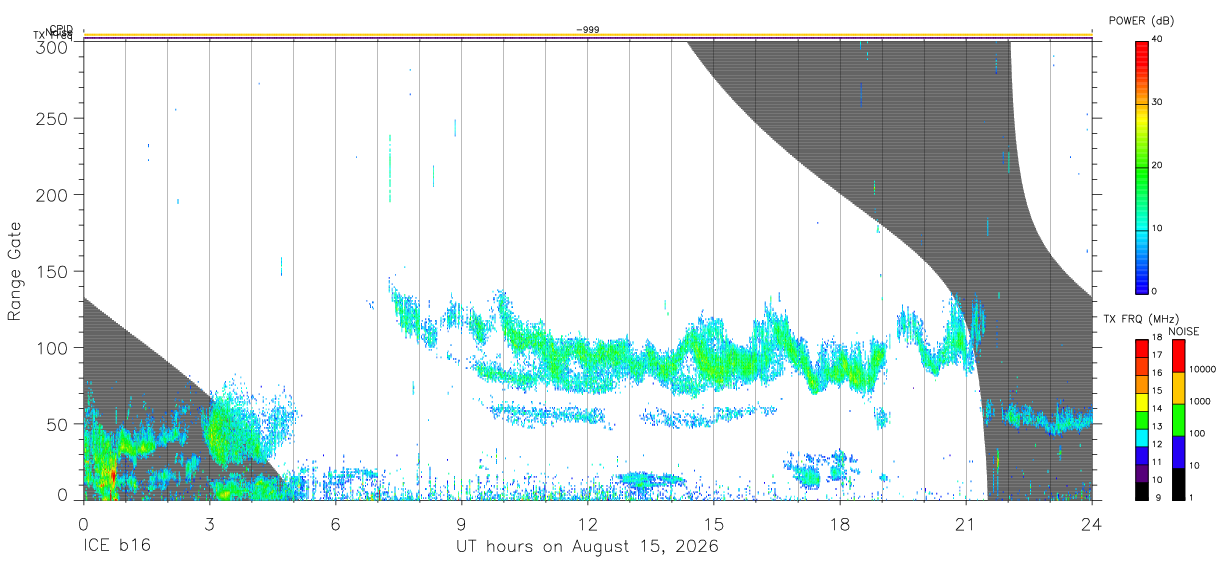Click the 1 label on NOISE scale
This screenshot has width=1228, height=567.
[x=1191, y=497]
